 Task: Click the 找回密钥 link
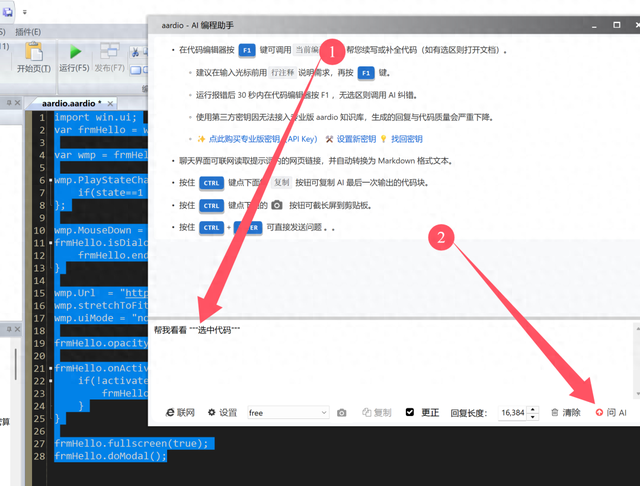407,139
